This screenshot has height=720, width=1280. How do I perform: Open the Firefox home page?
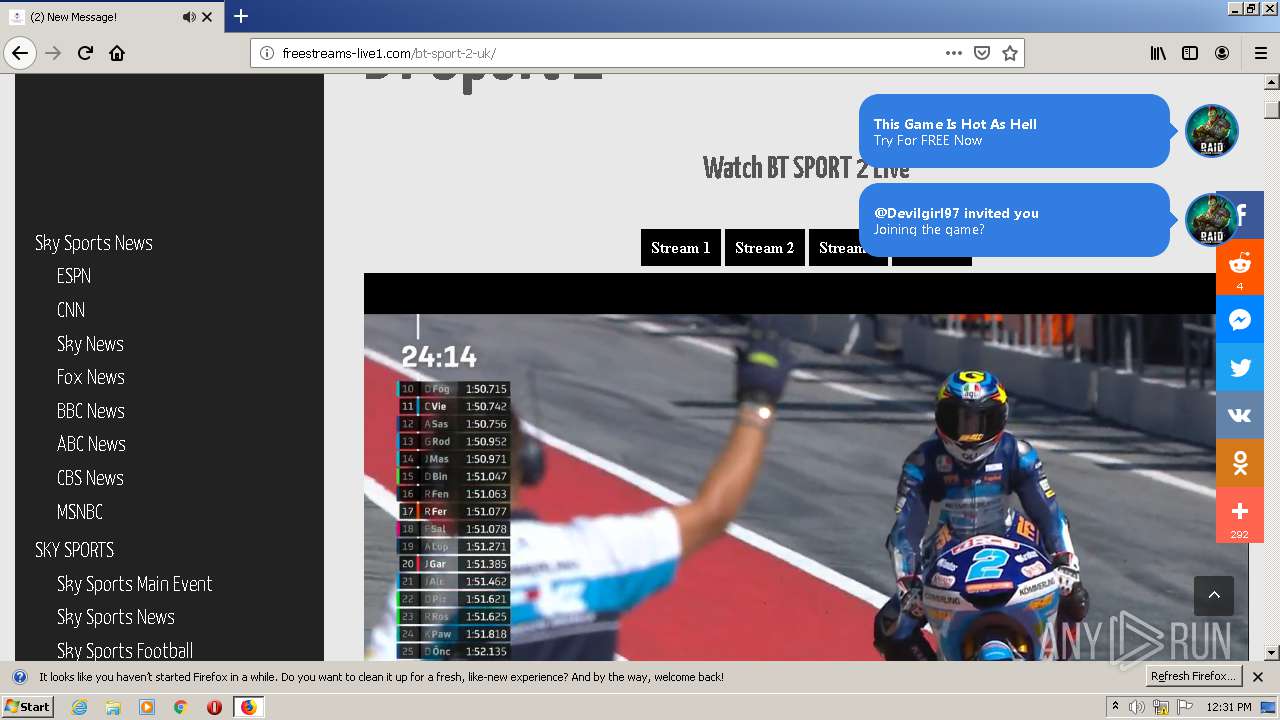click(117, 53)
